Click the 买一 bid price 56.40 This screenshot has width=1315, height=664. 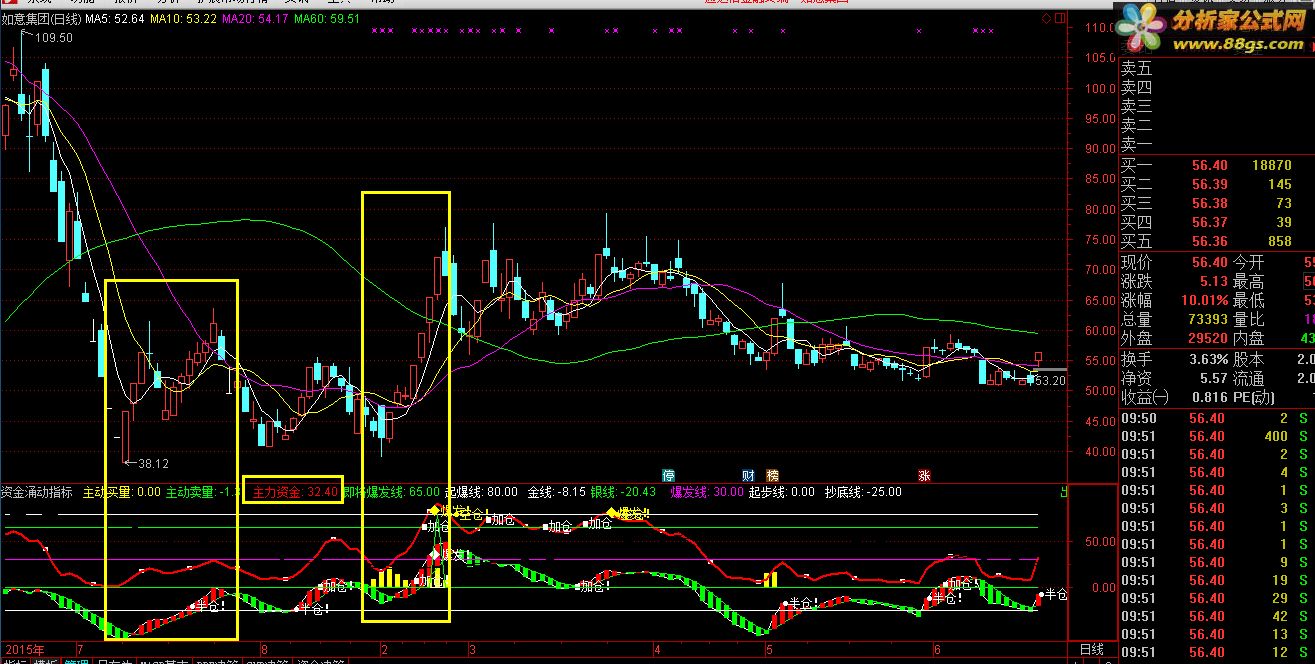[x=1209, y=166]
